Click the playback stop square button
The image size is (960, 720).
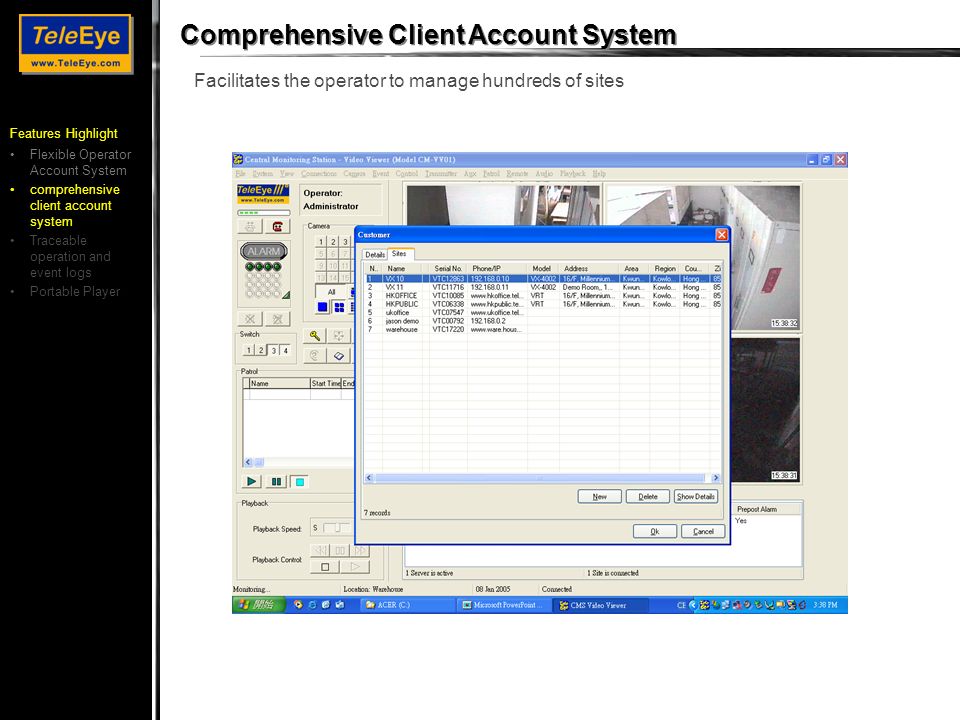tap(325, 567)
